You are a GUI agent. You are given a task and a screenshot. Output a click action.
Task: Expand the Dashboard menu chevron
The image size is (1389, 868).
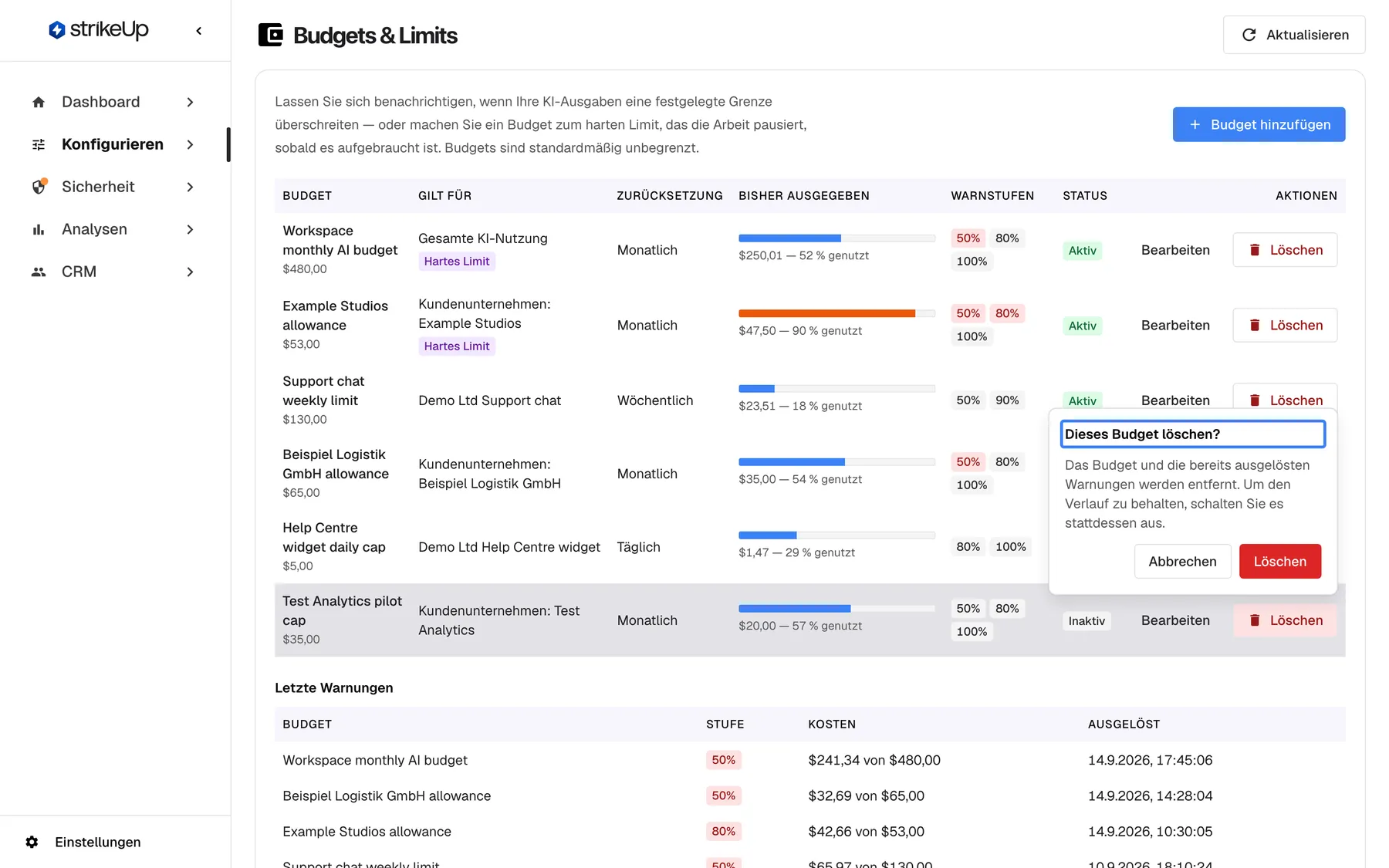(190, 102)
